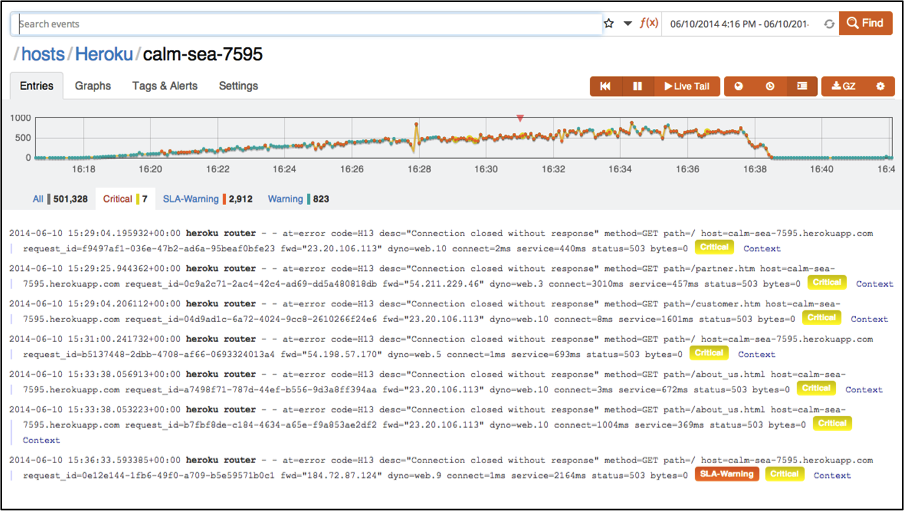Click the Critical tag on 15:29:04.206112 entry

tap(821, 318)
